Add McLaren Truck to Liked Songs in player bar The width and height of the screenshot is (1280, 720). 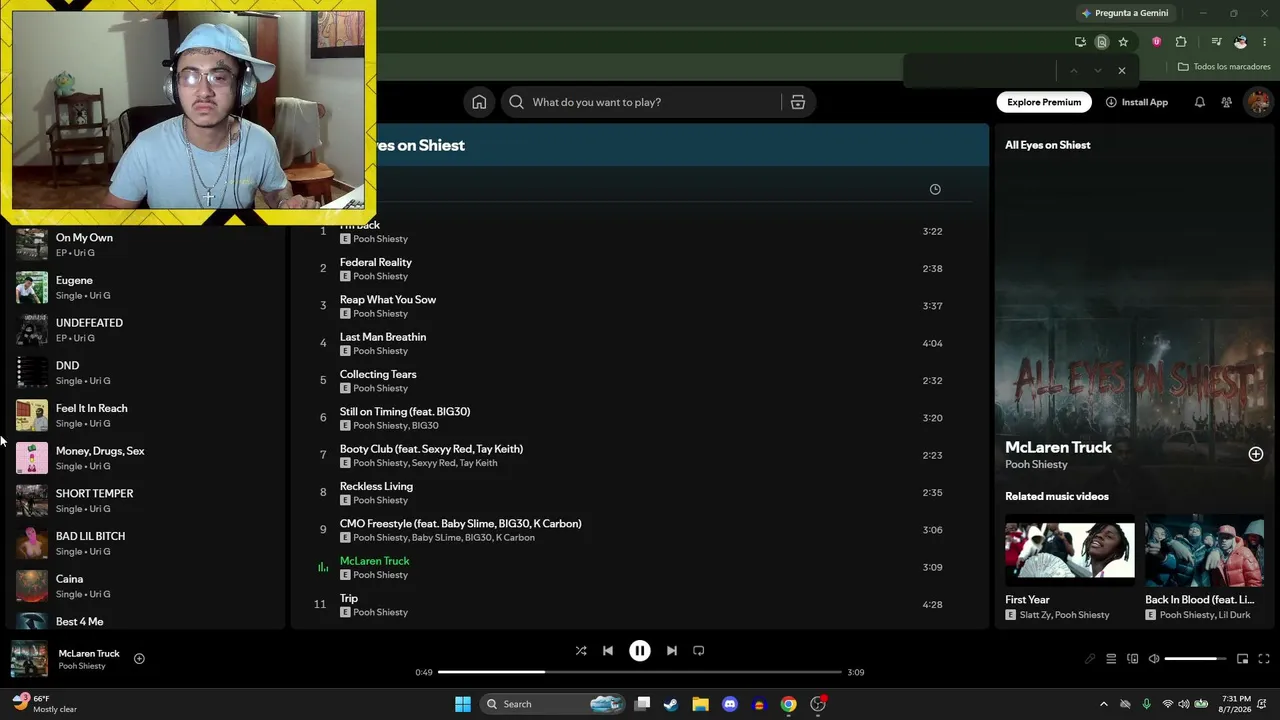coord(139,658)
